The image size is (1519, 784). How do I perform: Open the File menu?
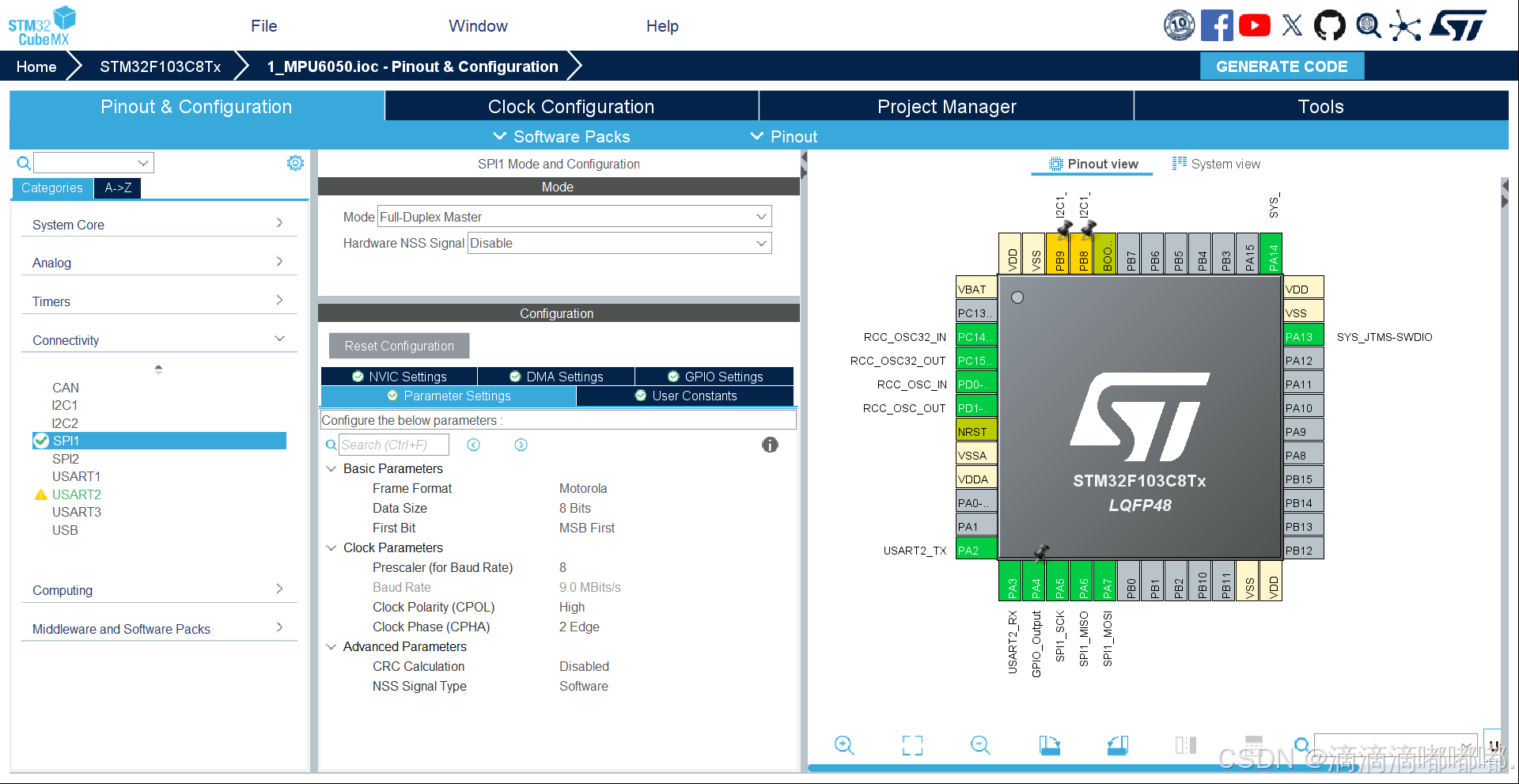[264, 26]
